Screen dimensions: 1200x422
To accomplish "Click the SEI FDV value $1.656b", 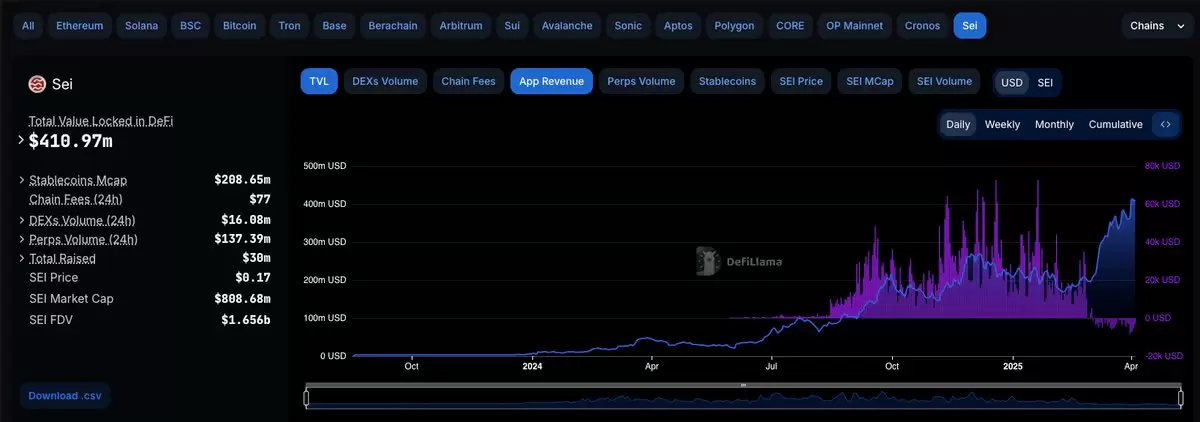I will click(246, 320).
